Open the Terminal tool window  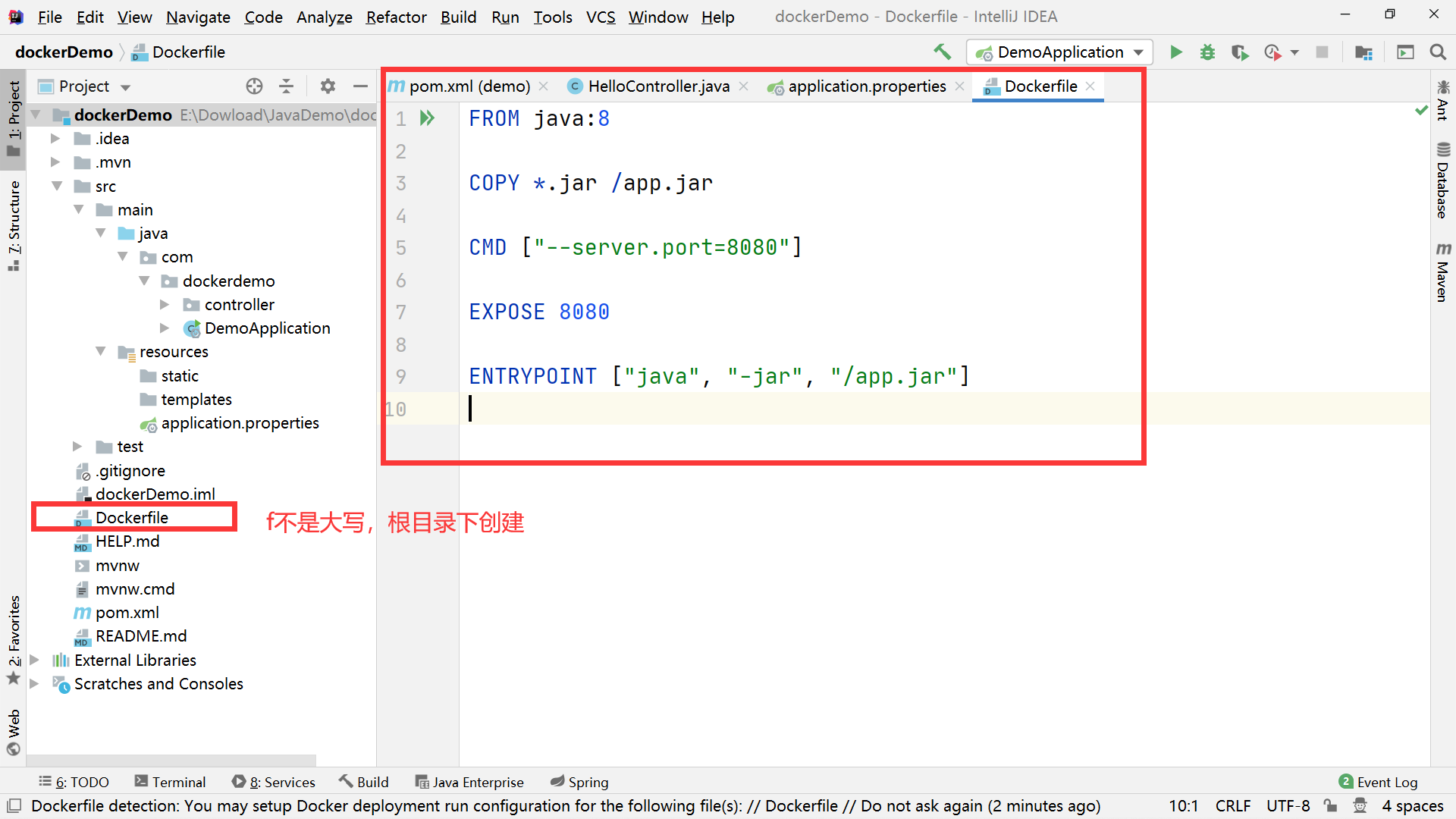coord(170,782)
